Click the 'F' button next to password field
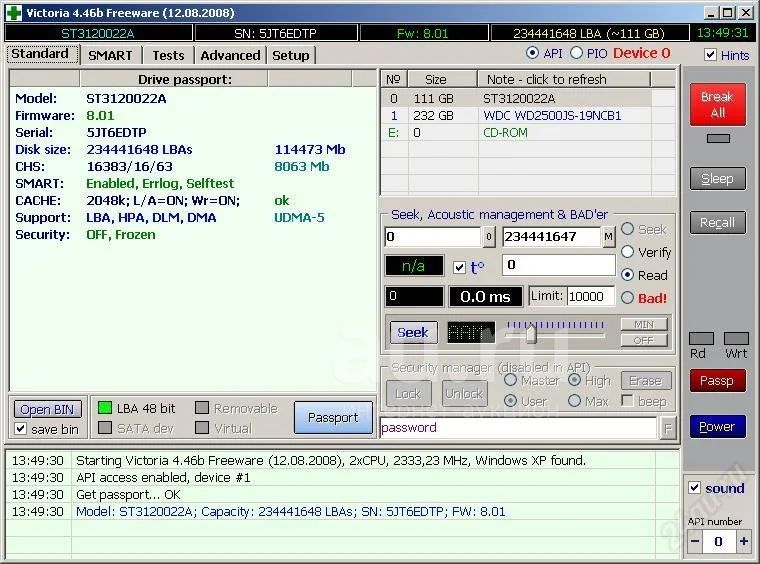This screenshot has height=564, width=760. (x=668, y=428)
